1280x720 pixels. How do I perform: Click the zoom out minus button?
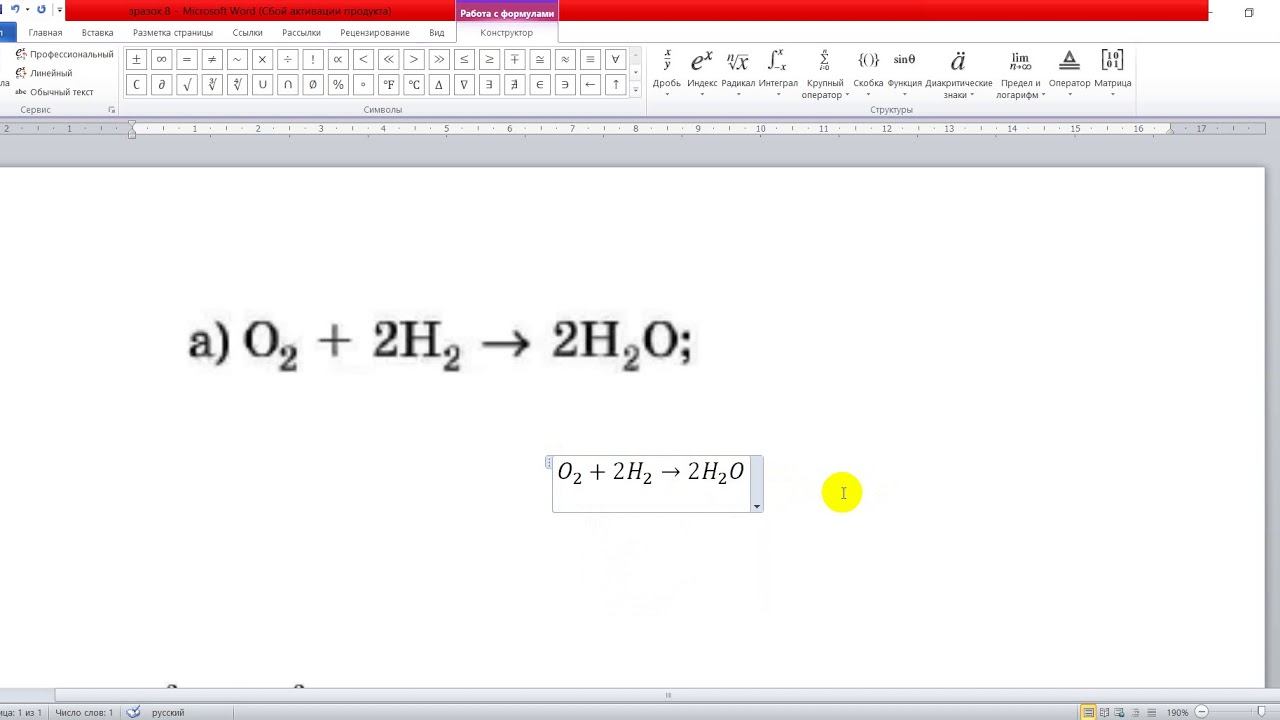(x=1203, y=712)
